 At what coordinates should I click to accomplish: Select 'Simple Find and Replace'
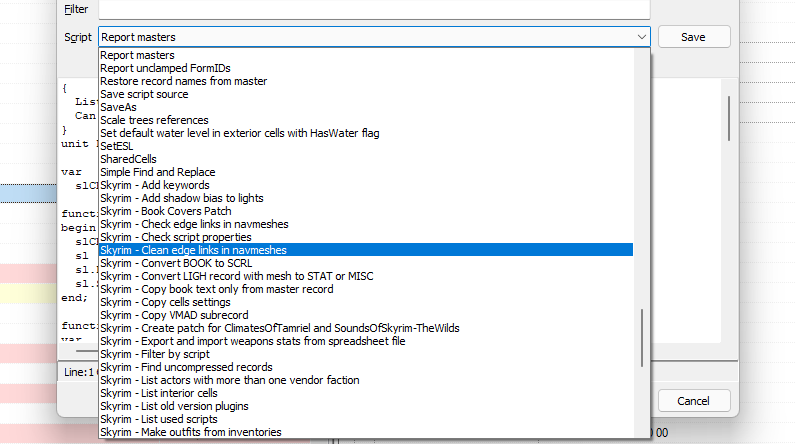click(366, 172)
